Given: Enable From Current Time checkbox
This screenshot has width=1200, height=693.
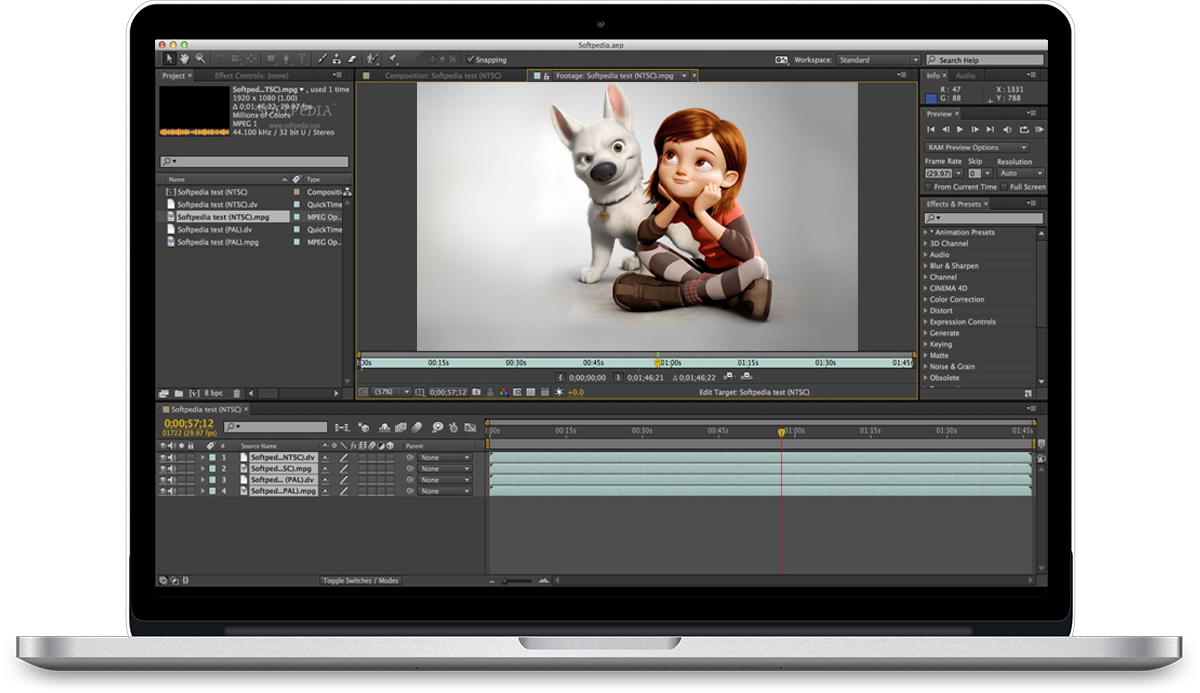Looking at the screenshot, I should click(x=929, y=187).
